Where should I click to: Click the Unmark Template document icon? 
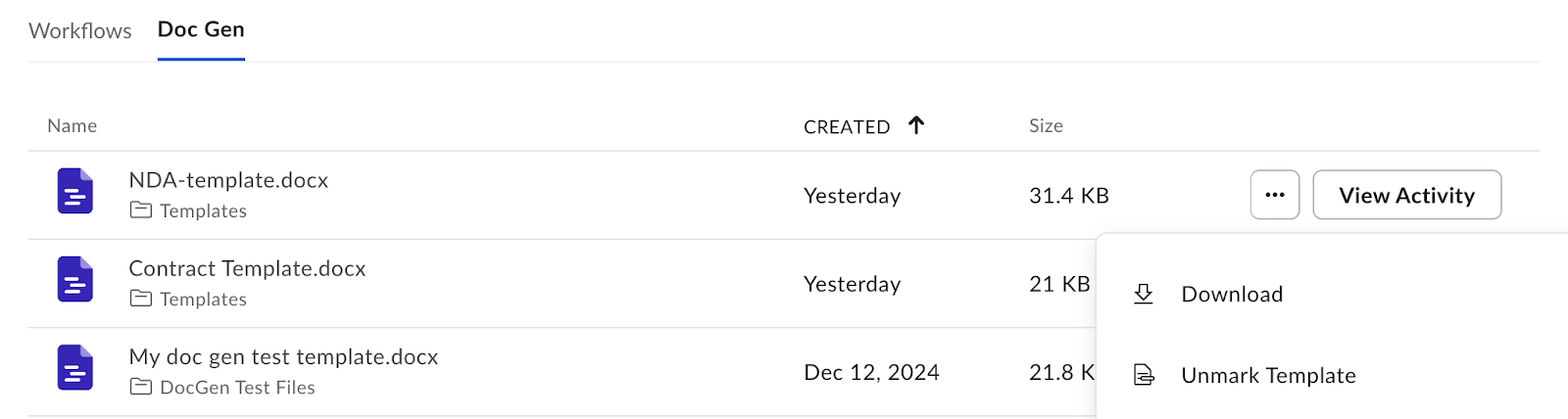tap(1144, 375)
